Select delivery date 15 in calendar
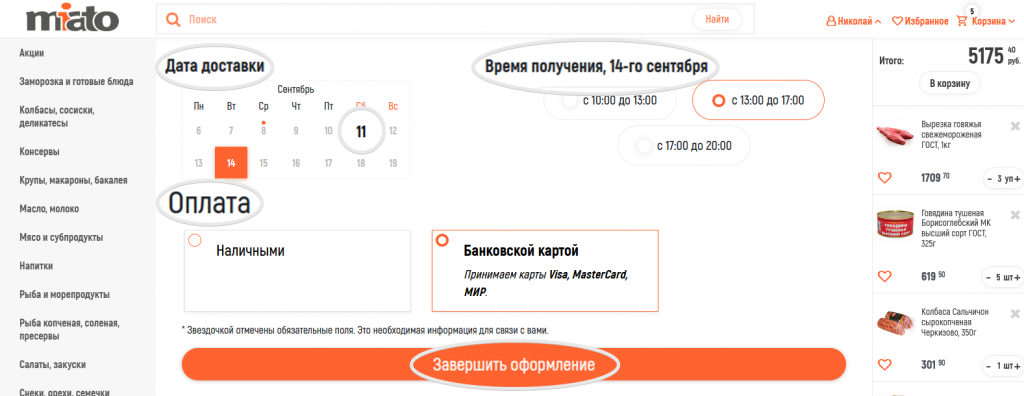The width and height of the screenshot is (1024, 396). pos(263,163)
